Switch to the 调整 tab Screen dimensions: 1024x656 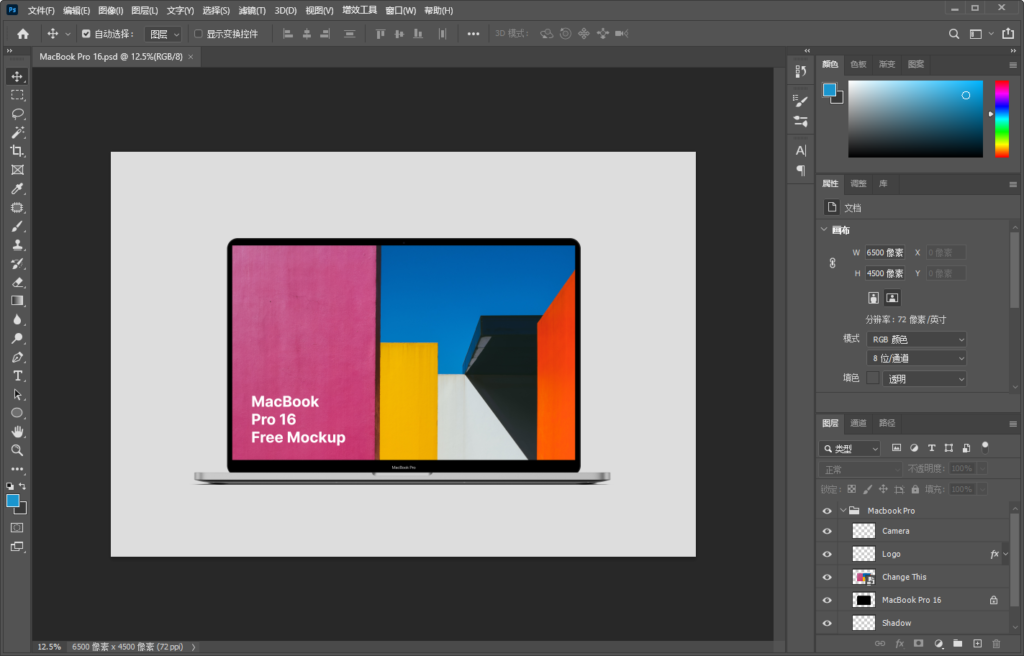(x=858, y=184)
